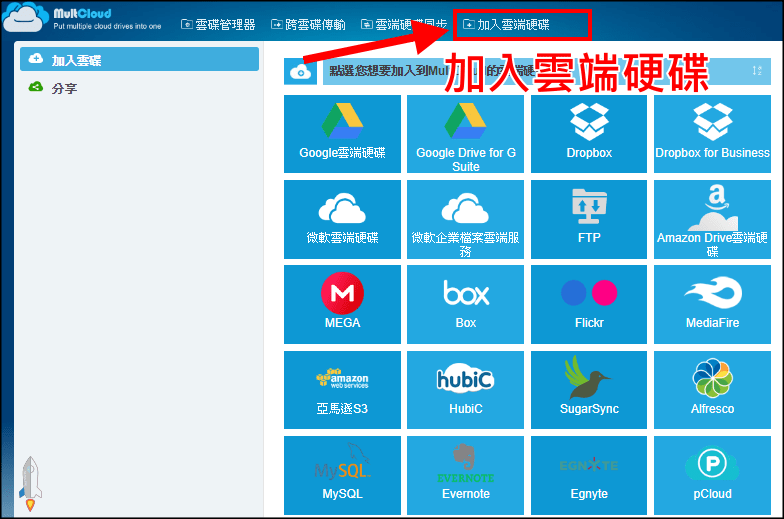Choose the Egnyte tile

pyautogui.click(x=588, y=476)
